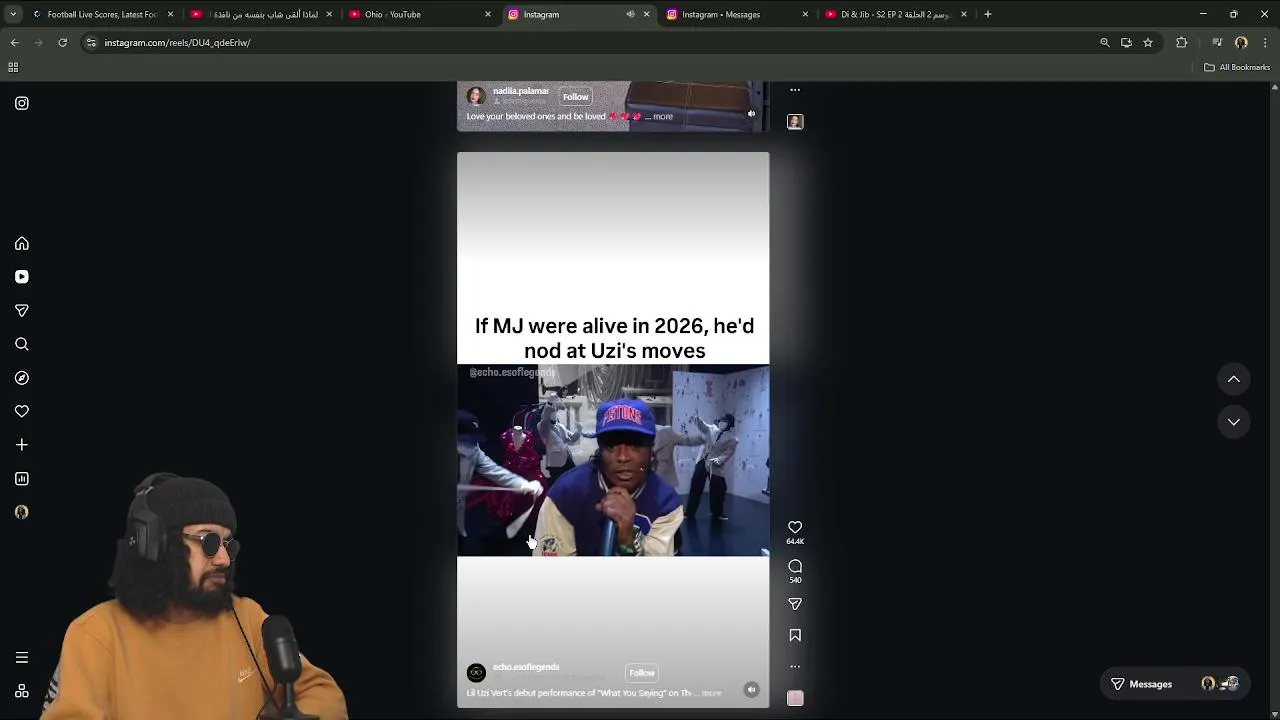Go to next reel with down chevron

coord(1234,422)
